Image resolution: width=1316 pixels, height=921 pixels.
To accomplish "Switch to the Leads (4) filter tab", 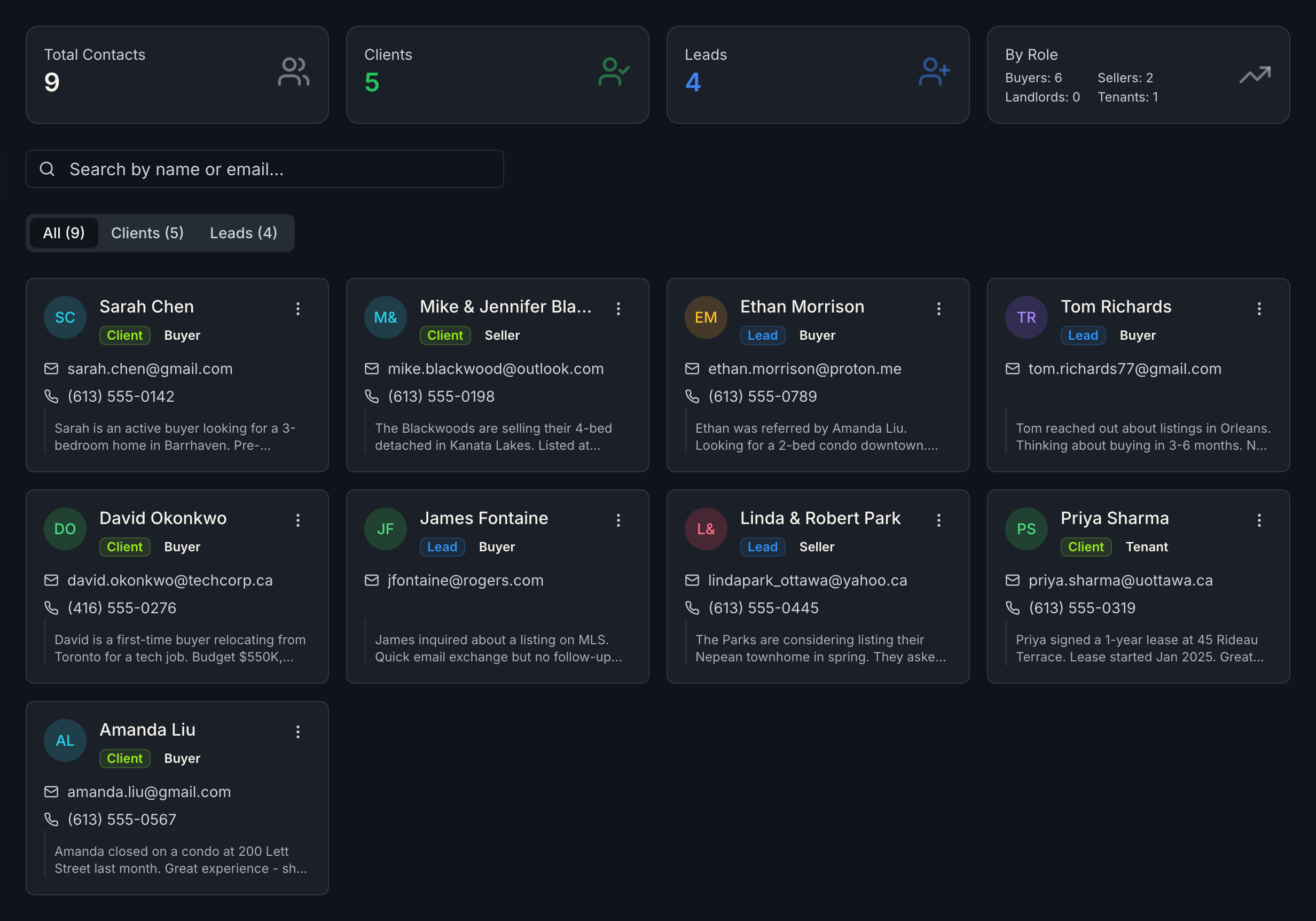I will click(x=243, y=233).
